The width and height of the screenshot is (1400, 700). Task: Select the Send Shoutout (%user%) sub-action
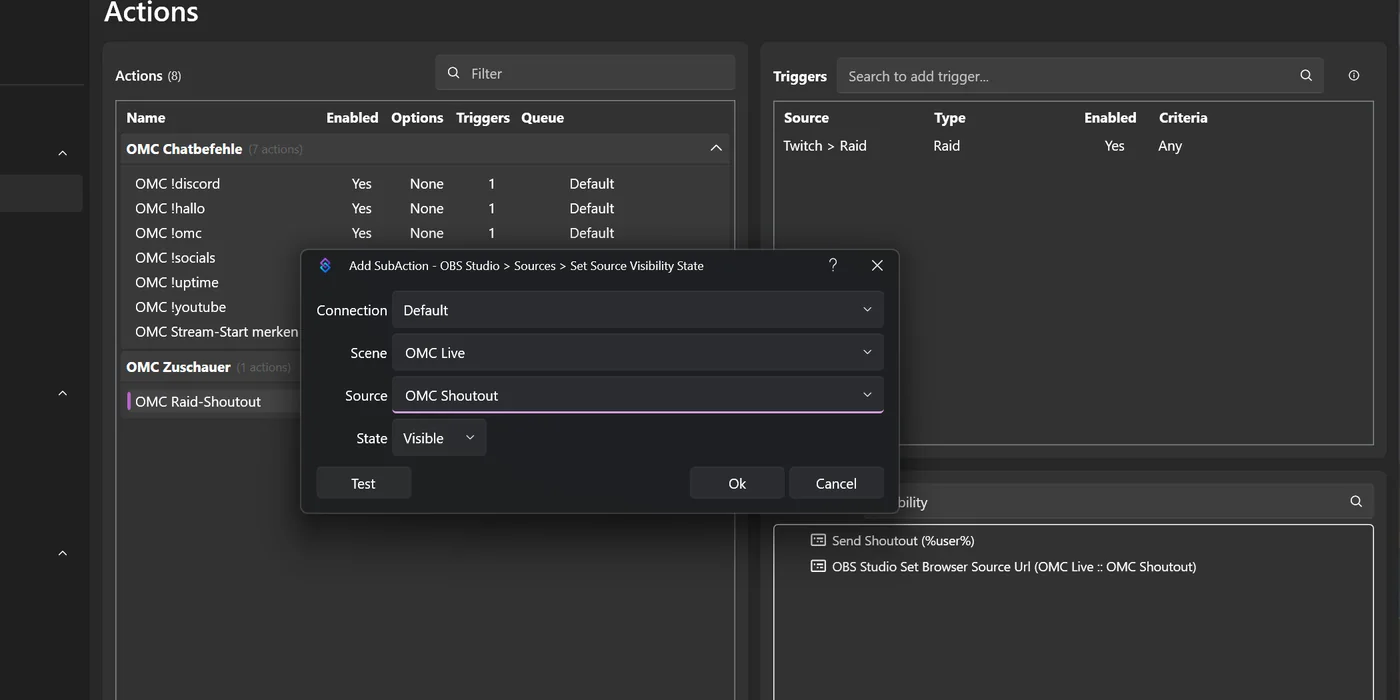[903, 540]
